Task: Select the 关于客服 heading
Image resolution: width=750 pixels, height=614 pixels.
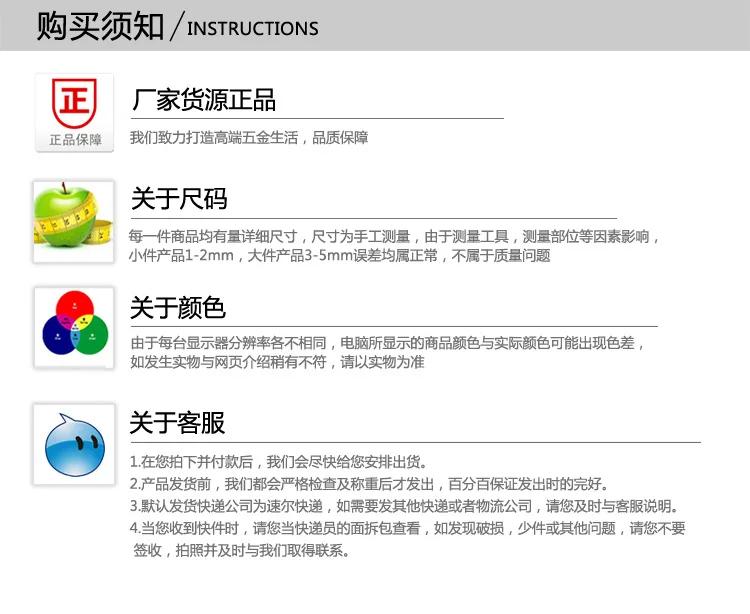Action: click(x=177, y=423)
